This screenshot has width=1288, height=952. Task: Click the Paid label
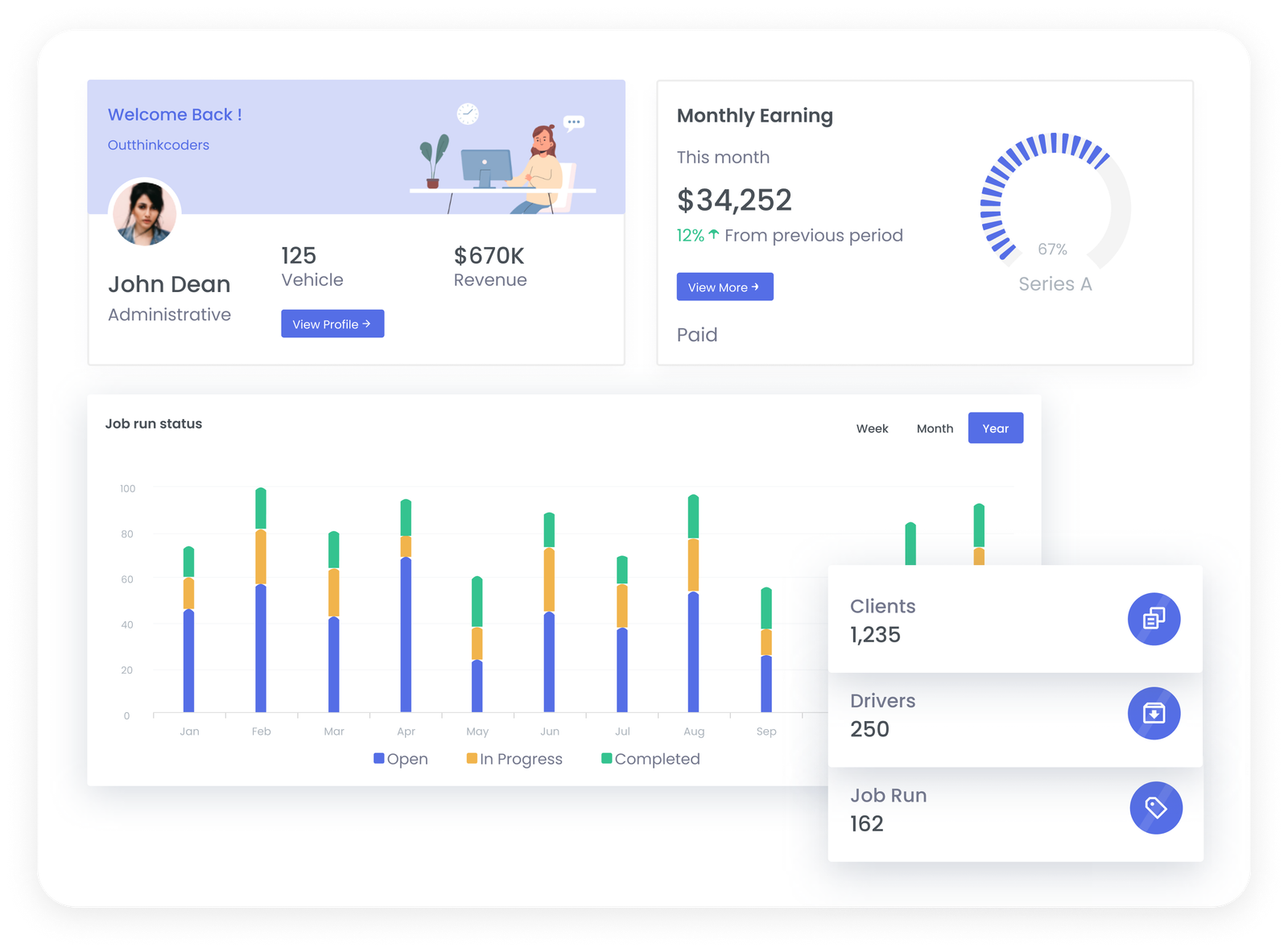697,335
